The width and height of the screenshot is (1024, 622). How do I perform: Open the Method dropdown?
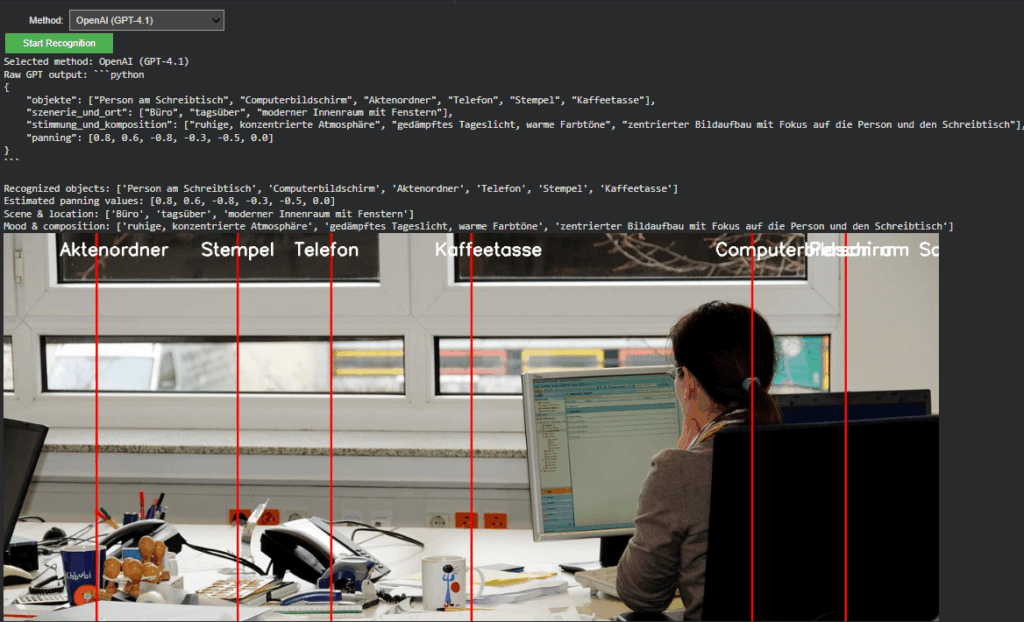pos(146,20)
